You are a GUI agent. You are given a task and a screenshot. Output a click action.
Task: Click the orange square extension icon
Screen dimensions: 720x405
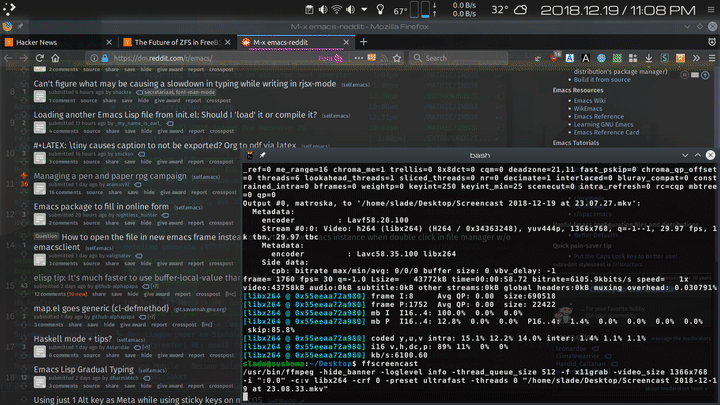click(681, 58)
